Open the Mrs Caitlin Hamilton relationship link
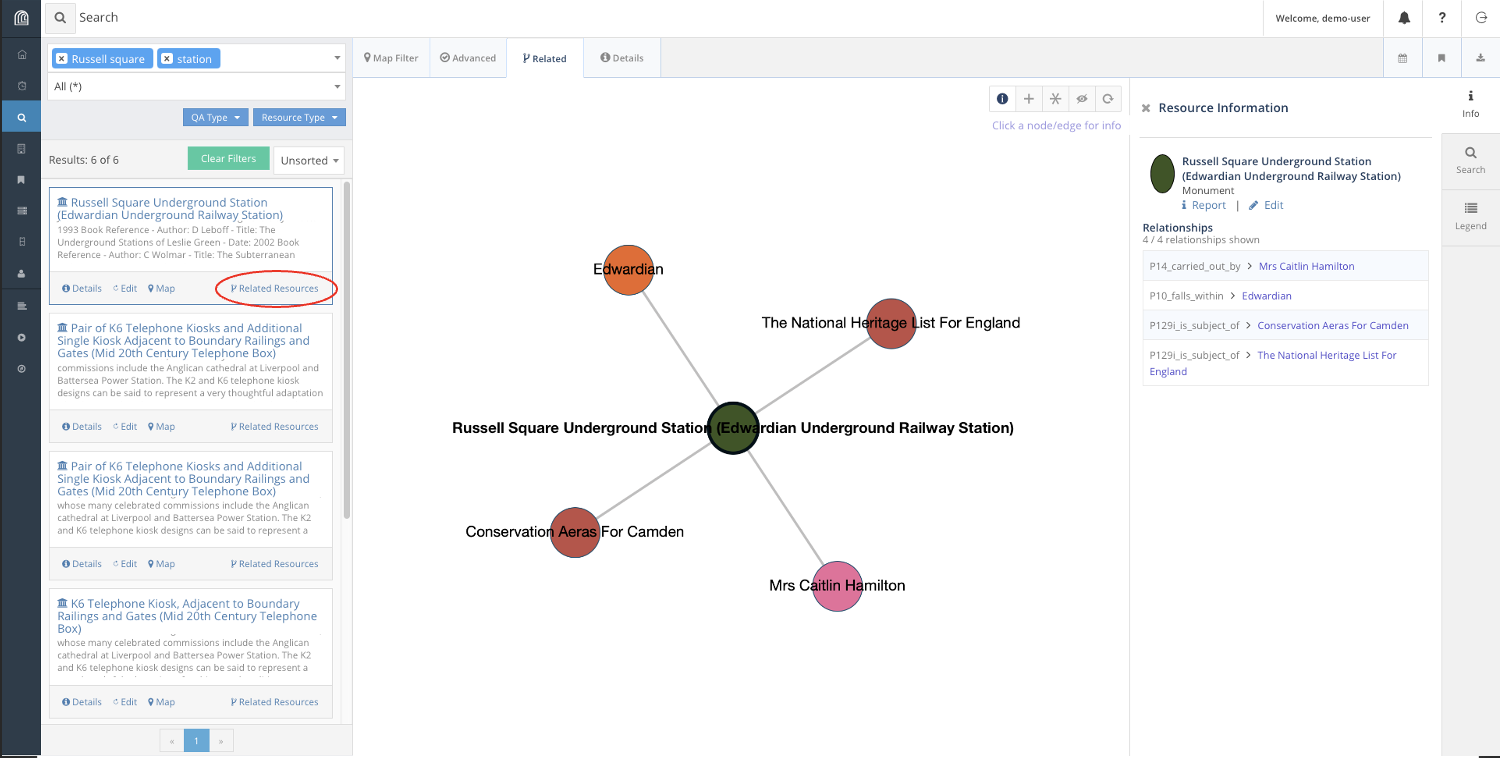This screenshot has width=1500, height=758. click(x=1306, y=266)
